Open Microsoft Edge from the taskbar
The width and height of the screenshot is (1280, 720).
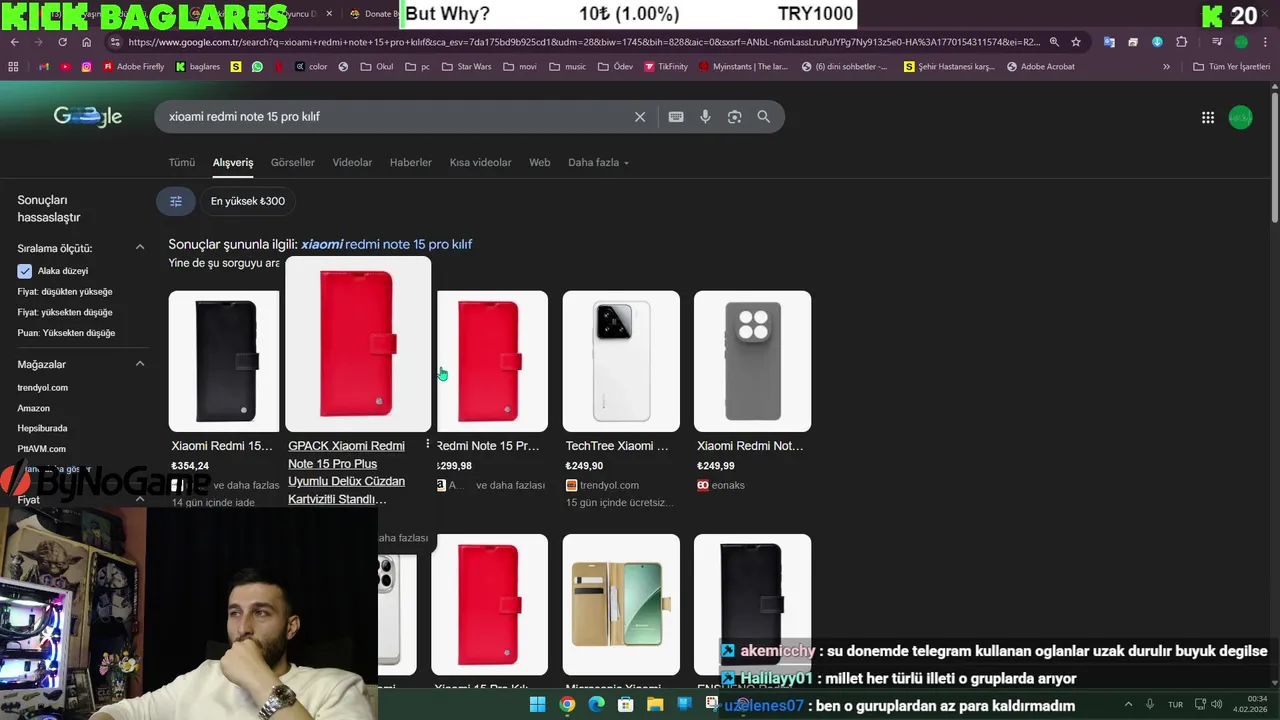[597, 704]
